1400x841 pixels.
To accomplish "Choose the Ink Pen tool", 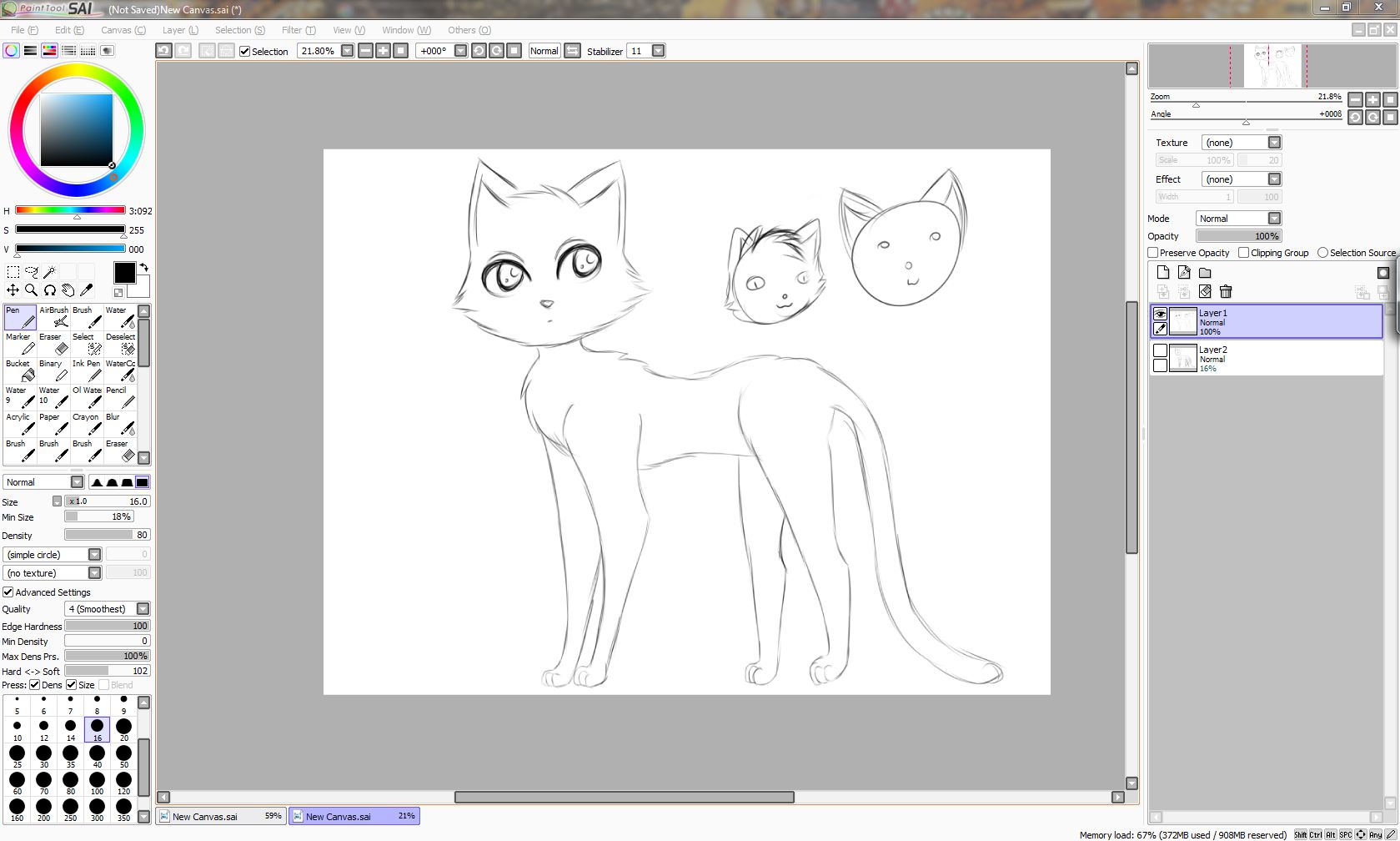I will coord(87,370).
